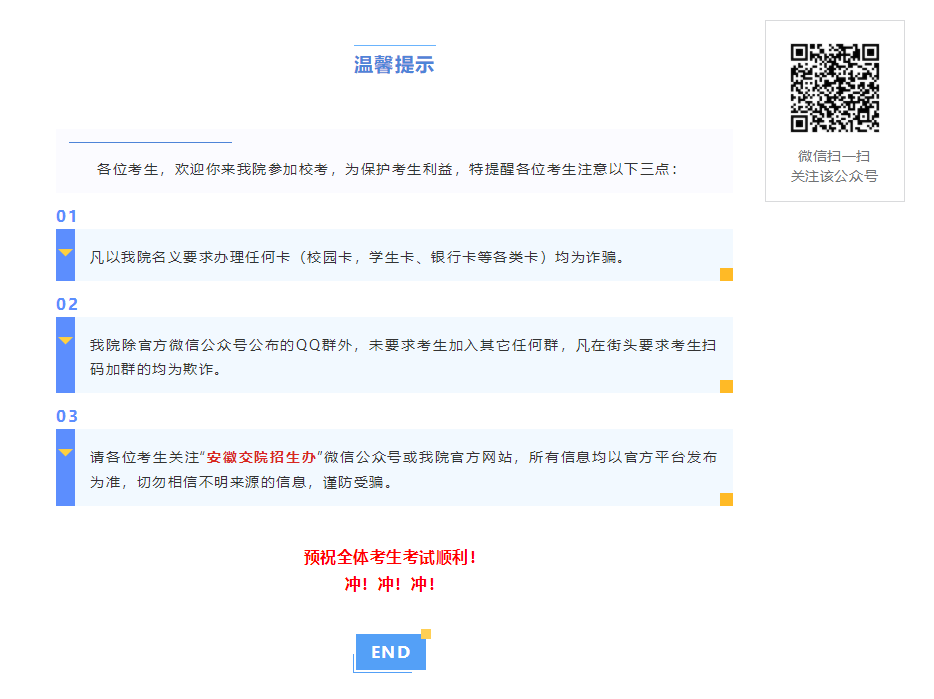Click the '03' section number
934x699 pixels.
[x=67, y=417]
